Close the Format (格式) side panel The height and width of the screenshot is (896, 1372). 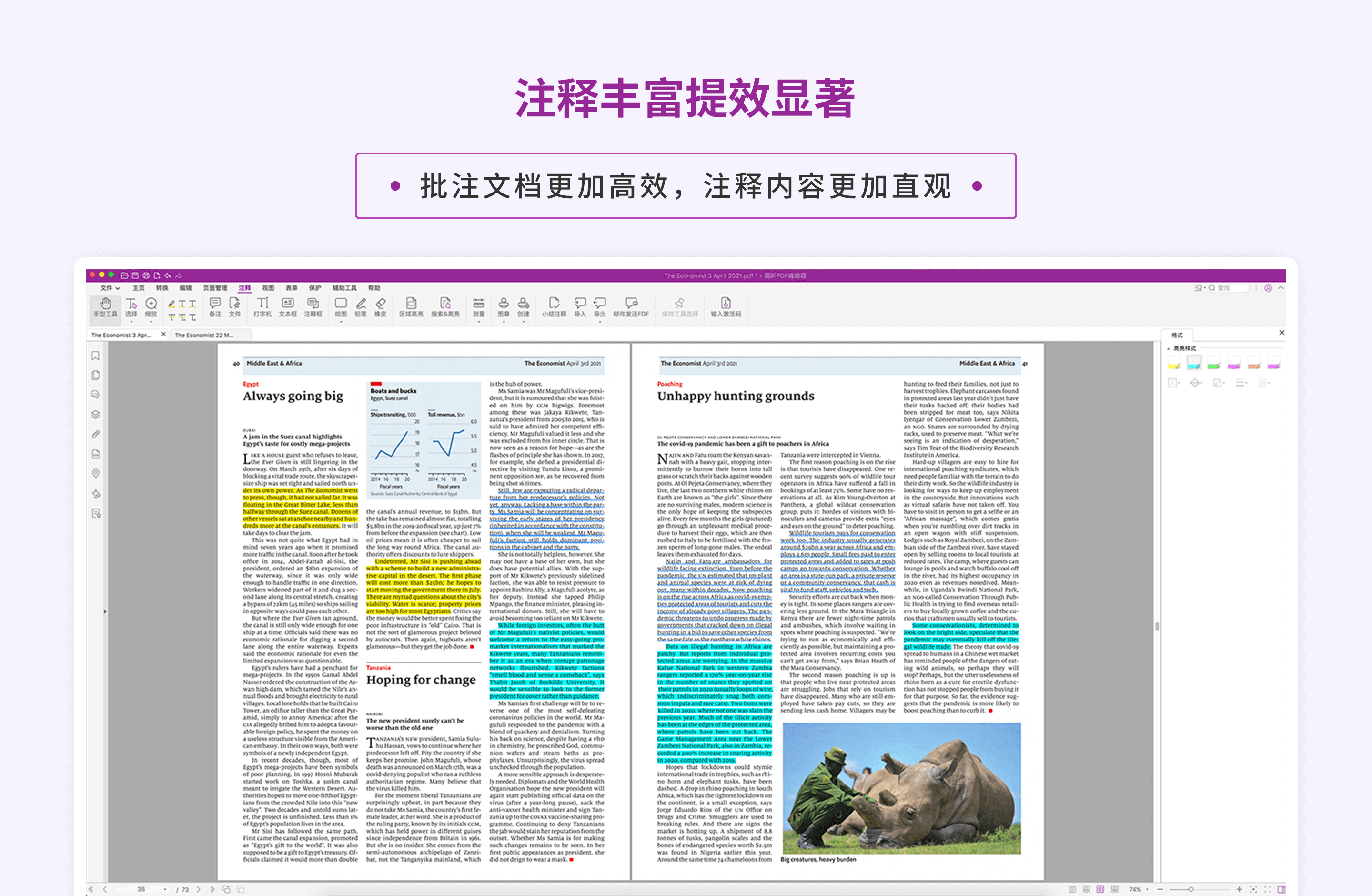pyautogui.click(x=1281, y=333)
